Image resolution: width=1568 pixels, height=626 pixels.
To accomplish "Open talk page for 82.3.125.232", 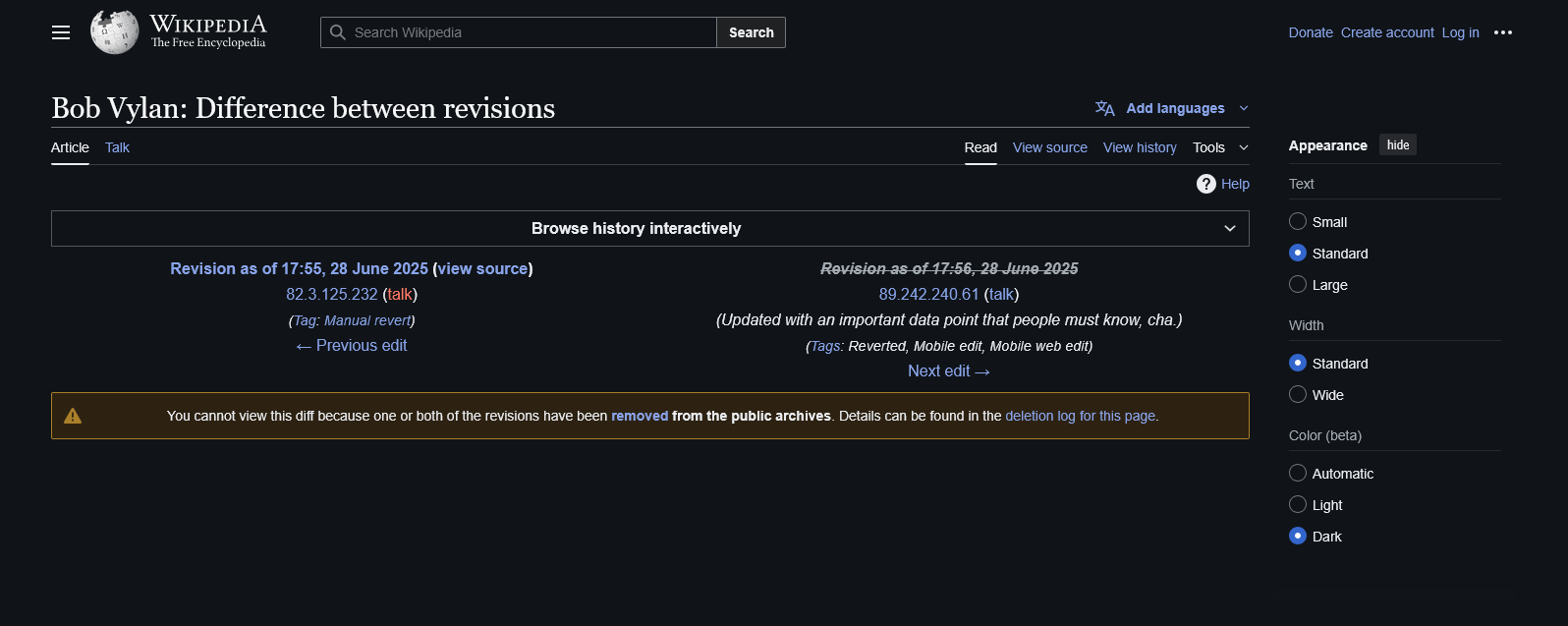I will pyautogui.click(x=400, y=294).
